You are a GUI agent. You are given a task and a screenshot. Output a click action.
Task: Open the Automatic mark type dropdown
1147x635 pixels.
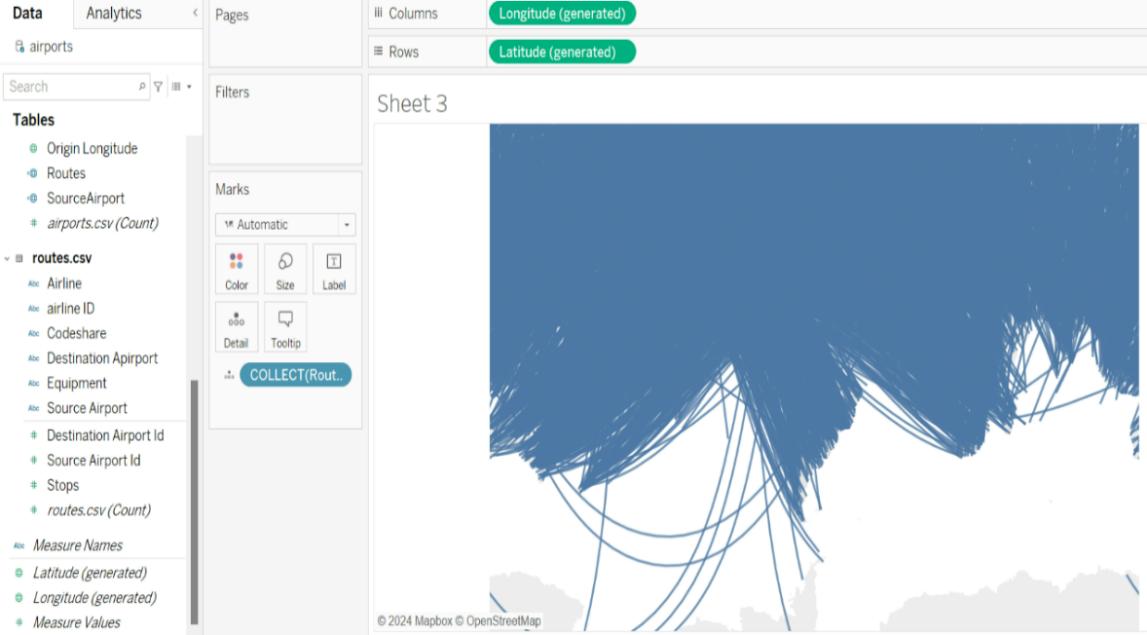coord(285,225)
